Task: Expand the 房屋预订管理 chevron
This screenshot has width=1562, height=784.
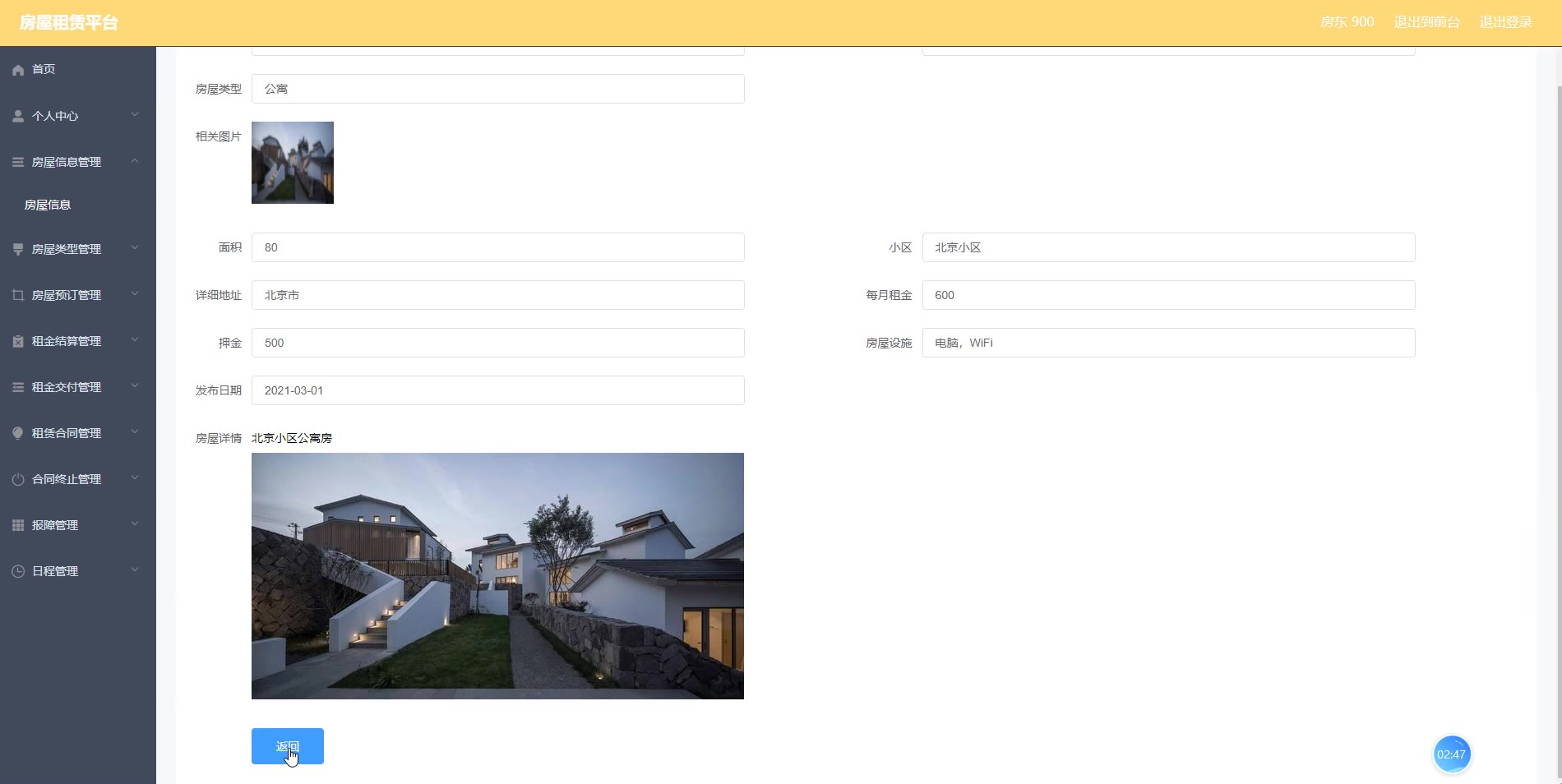Action: coord(135,293)
